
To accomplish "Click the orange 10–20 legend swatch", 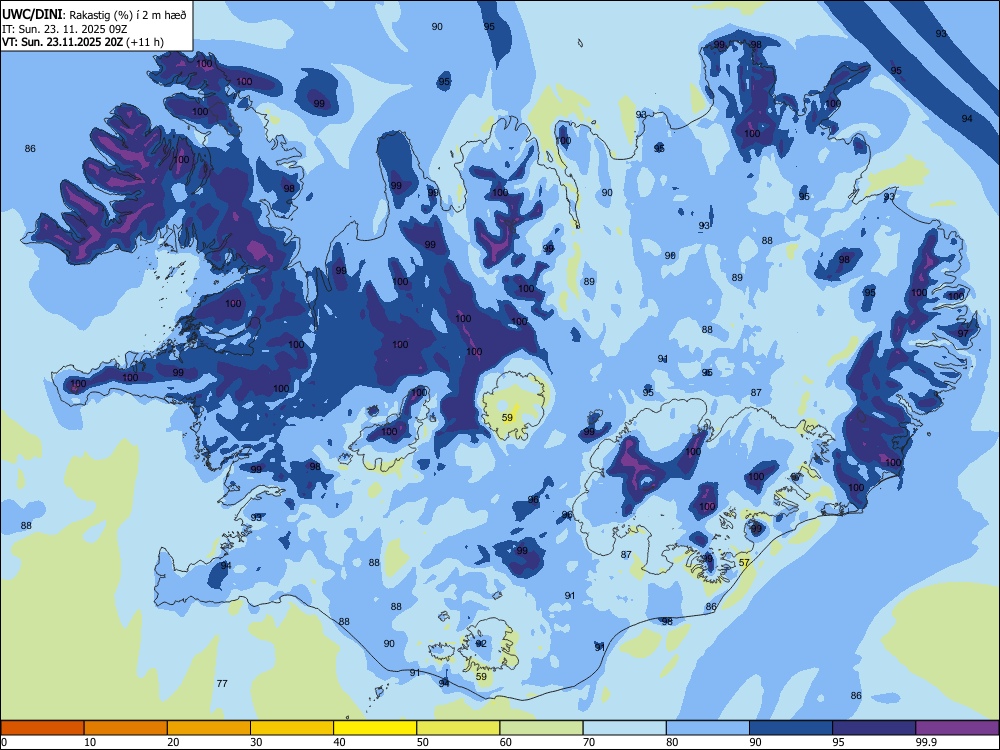I will coord(126,728).
